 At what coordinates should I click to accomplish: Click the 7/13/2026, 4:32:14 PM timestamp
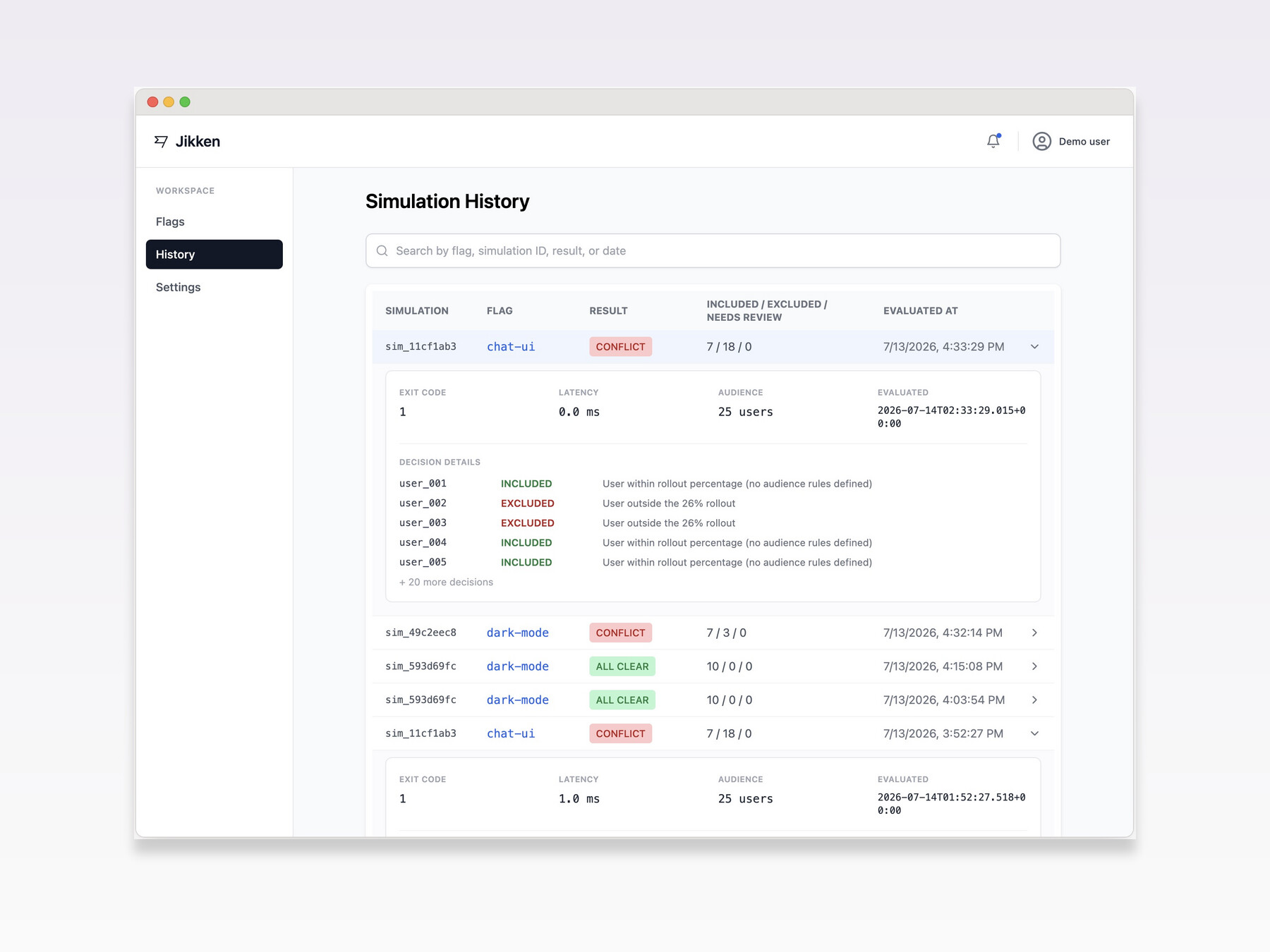coord(943,633)
